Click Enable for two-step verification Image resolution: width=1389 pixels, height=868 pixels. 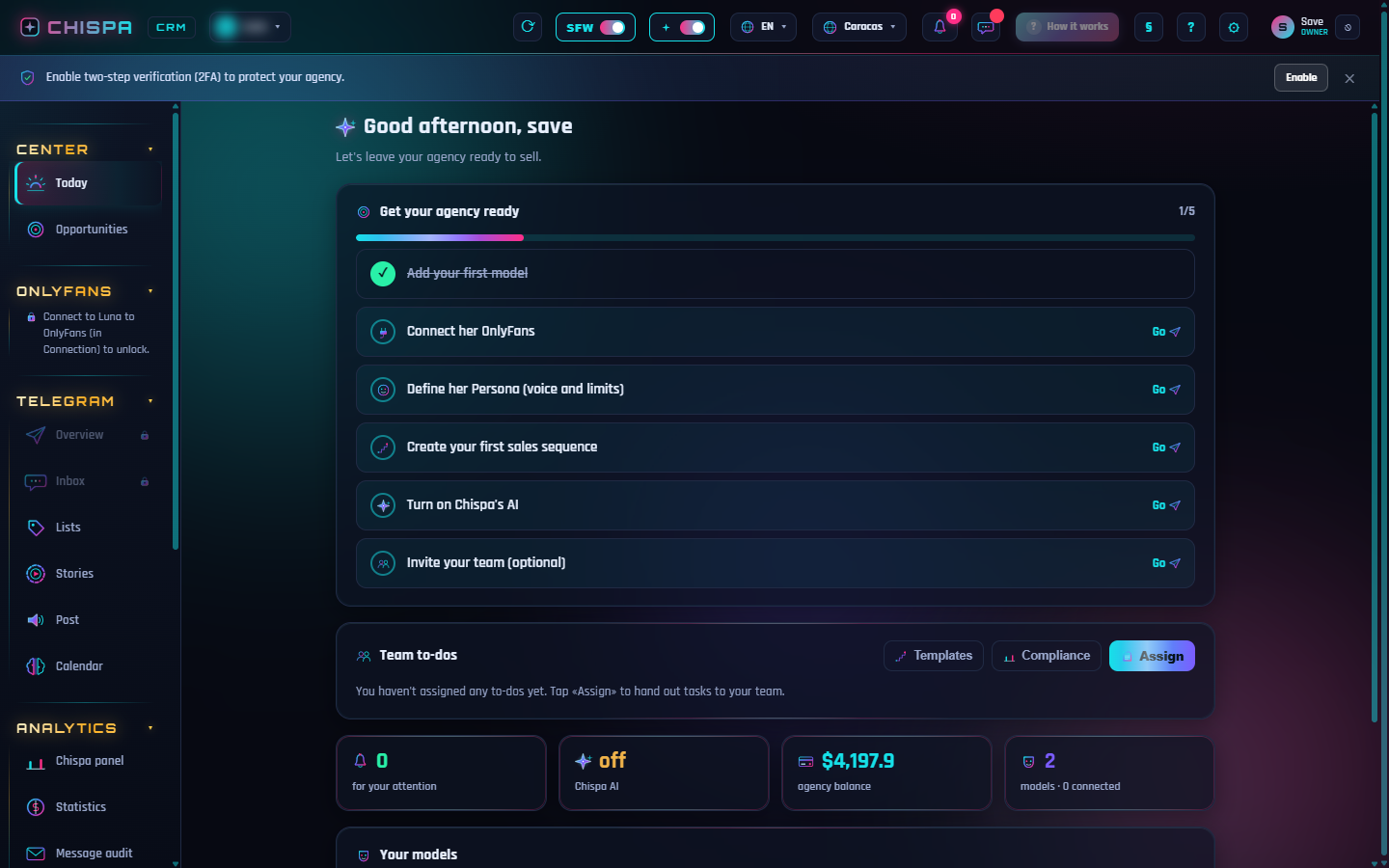[1301, 78]
